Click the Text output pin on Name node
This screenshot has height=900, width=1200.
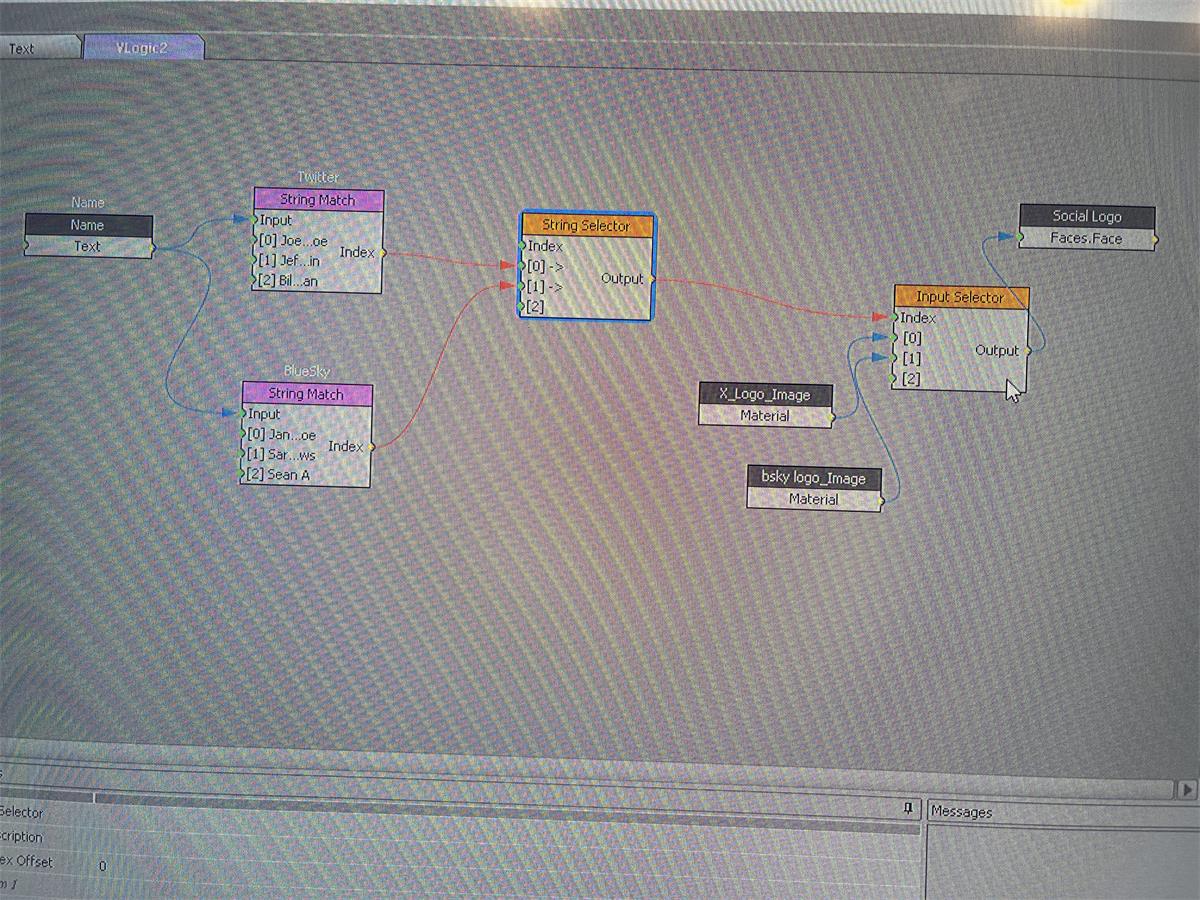(152, 246)
